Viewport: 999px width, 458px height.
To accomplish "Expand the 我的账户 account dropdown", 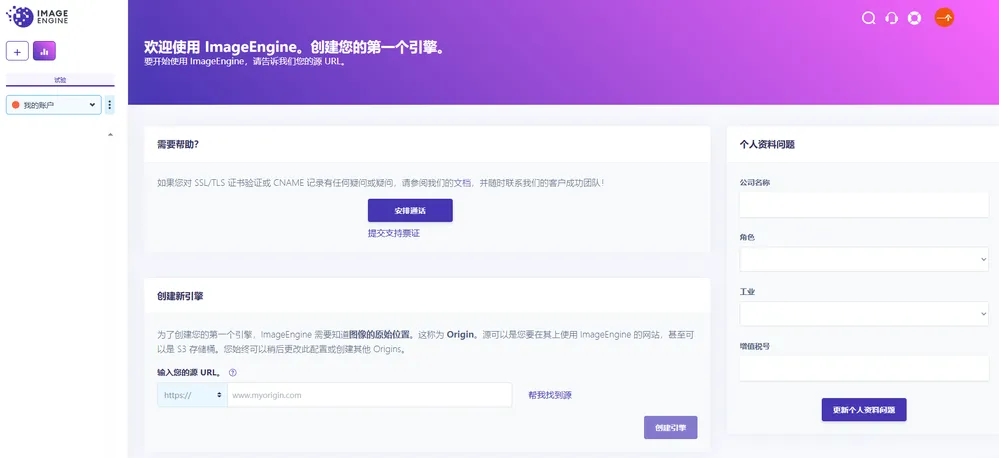I will pos(53,105).
